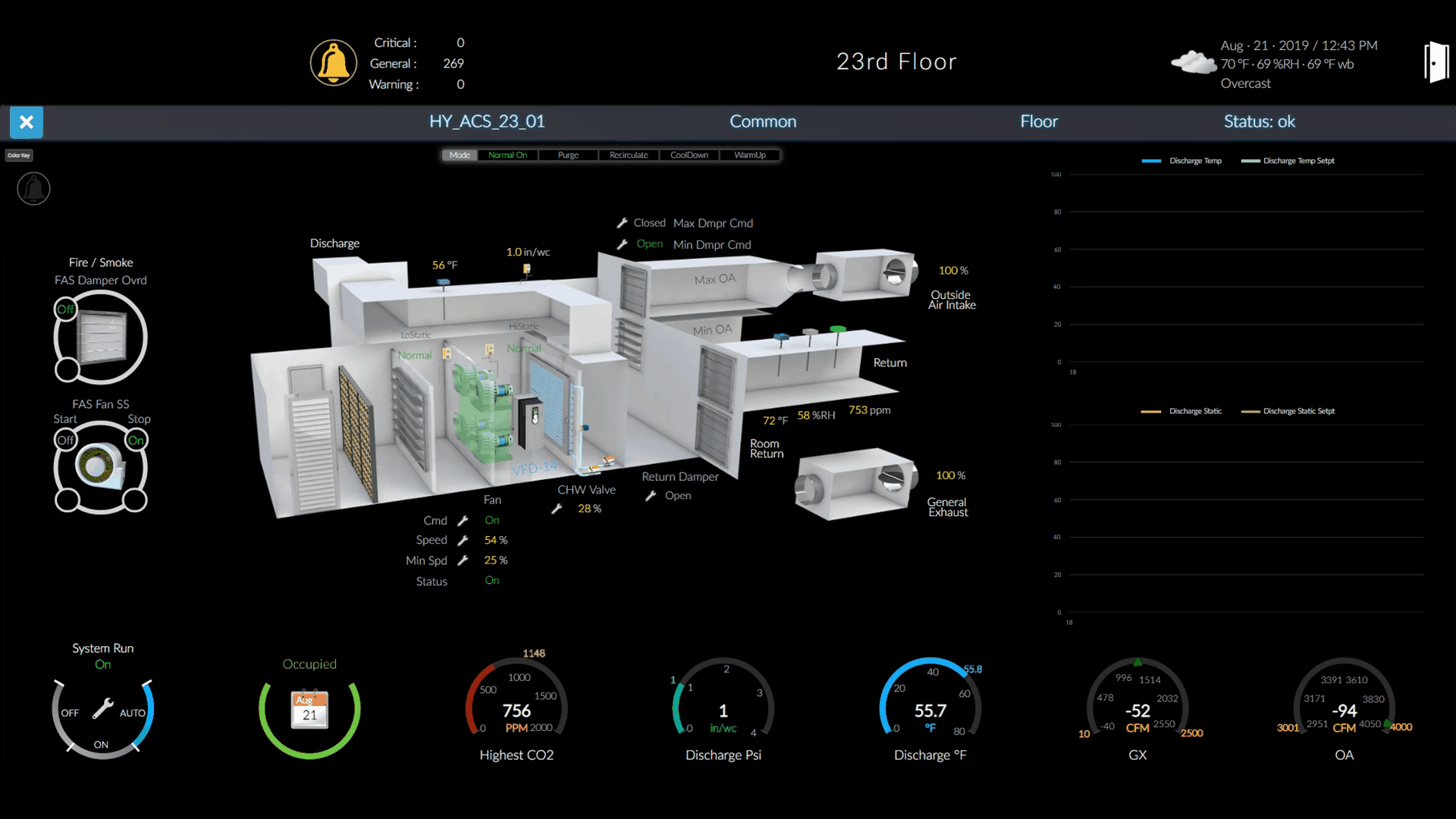The image size is (1456, 819).
Task: Click wrench icon beside CHW Valve percent
Action: [557, 509]
